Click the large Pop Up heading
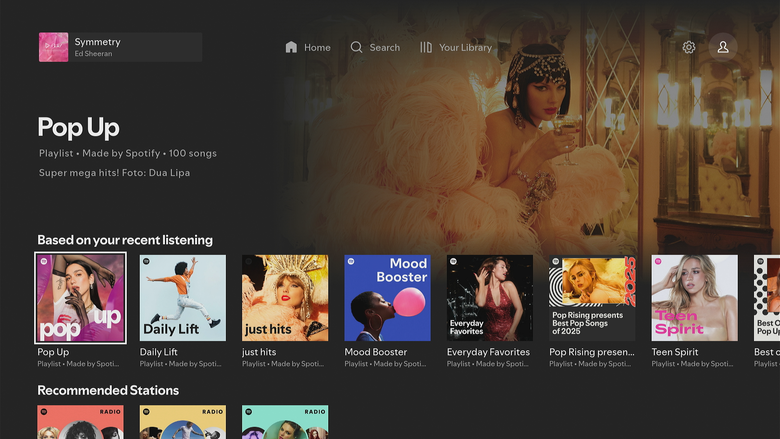This screenshot has width=780, height=439. click(79, 127)
